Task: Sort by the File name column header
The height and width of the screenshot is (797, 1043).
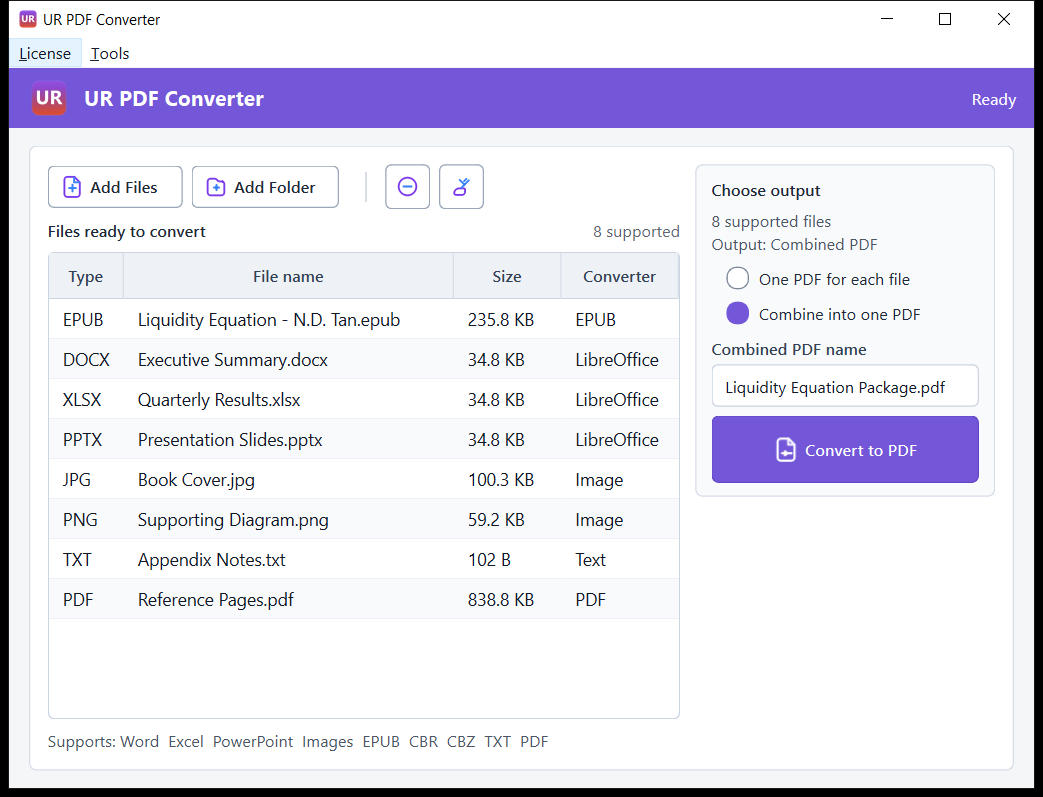Action: (x=288, y=276)
